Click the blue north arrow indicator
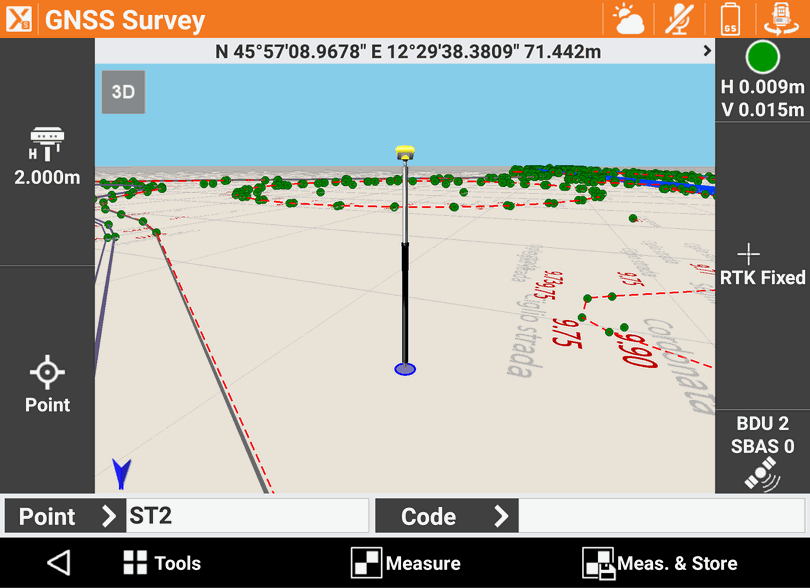This screenshot has width=810, height=588. (x=121, y=473)
